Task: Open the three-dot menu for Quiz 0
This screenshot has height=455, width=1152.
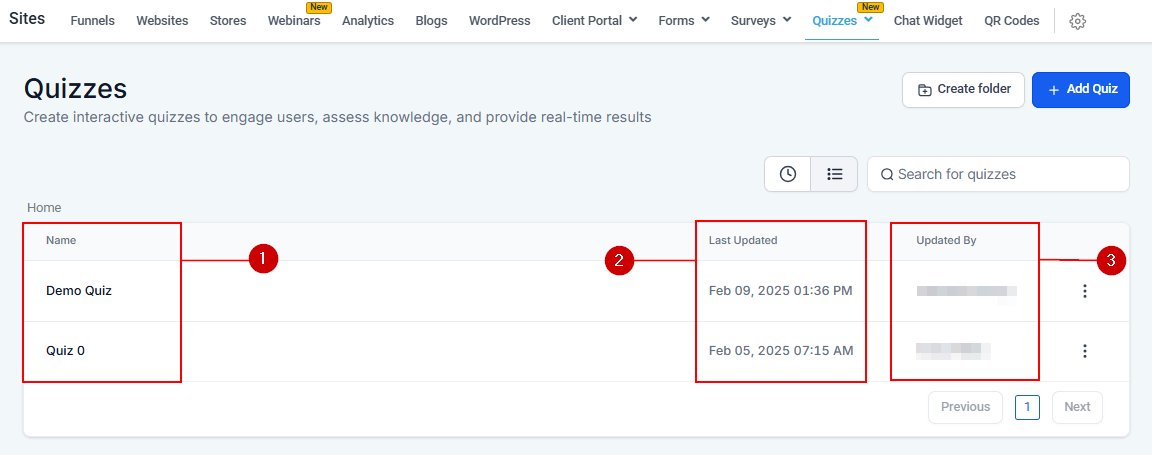Action: [1084, 351]
